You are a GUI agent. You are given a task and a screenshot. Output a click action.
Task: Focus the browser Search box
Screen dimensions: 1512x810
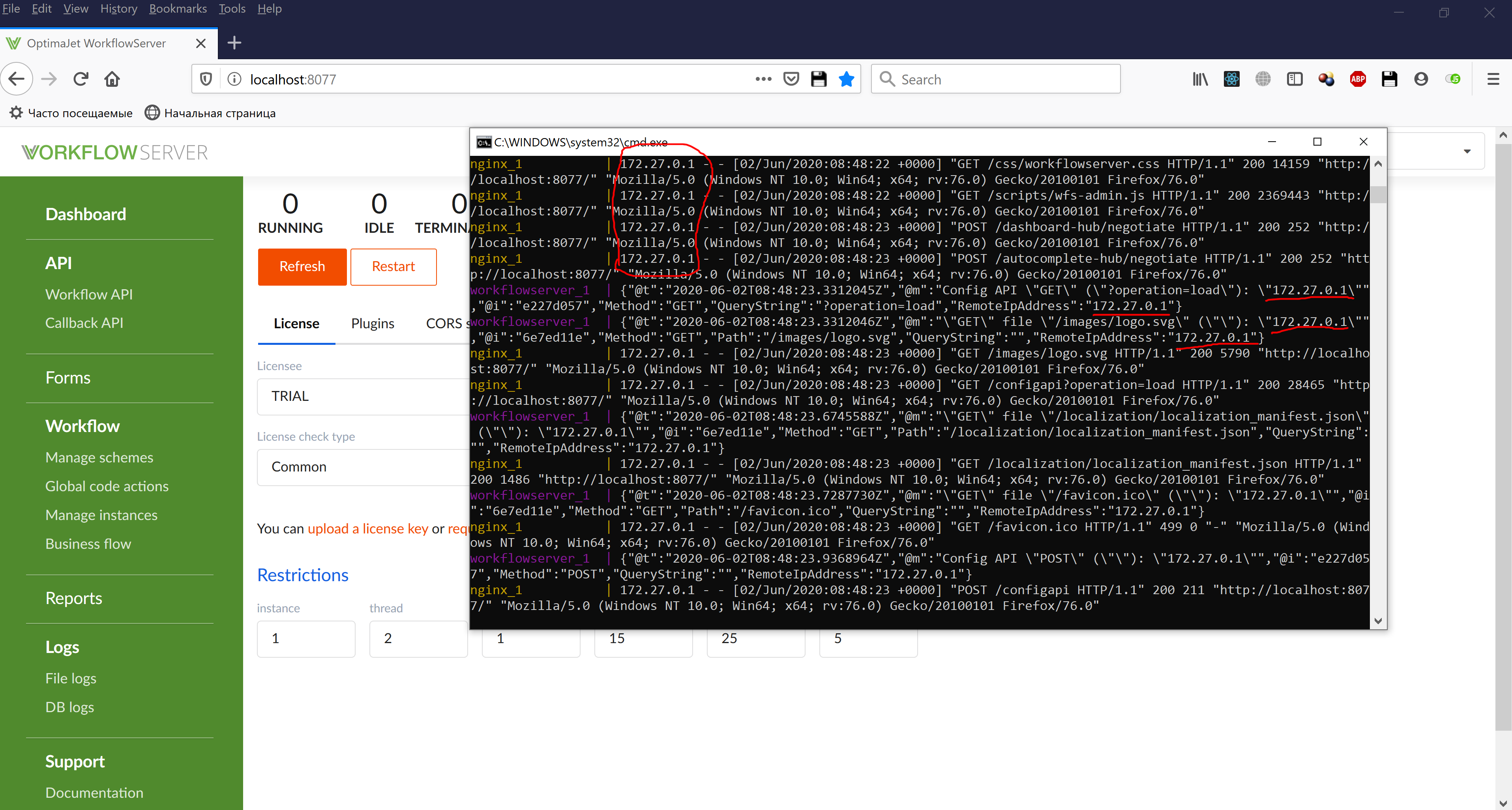pyautogui.click(x=995, y=79)
